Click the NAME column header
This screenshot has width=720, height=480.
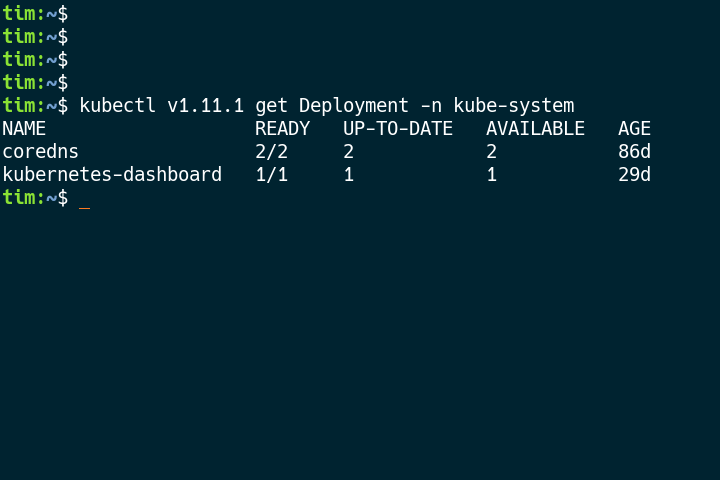click(x=24, y=129)
